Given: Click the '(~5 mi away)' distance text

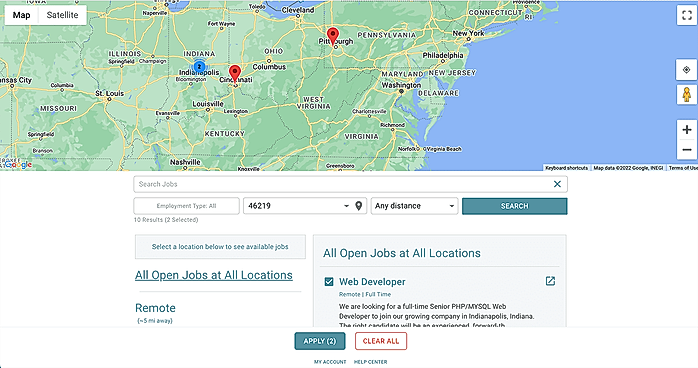Looking at the screenshot, I should tap(155, 320).
